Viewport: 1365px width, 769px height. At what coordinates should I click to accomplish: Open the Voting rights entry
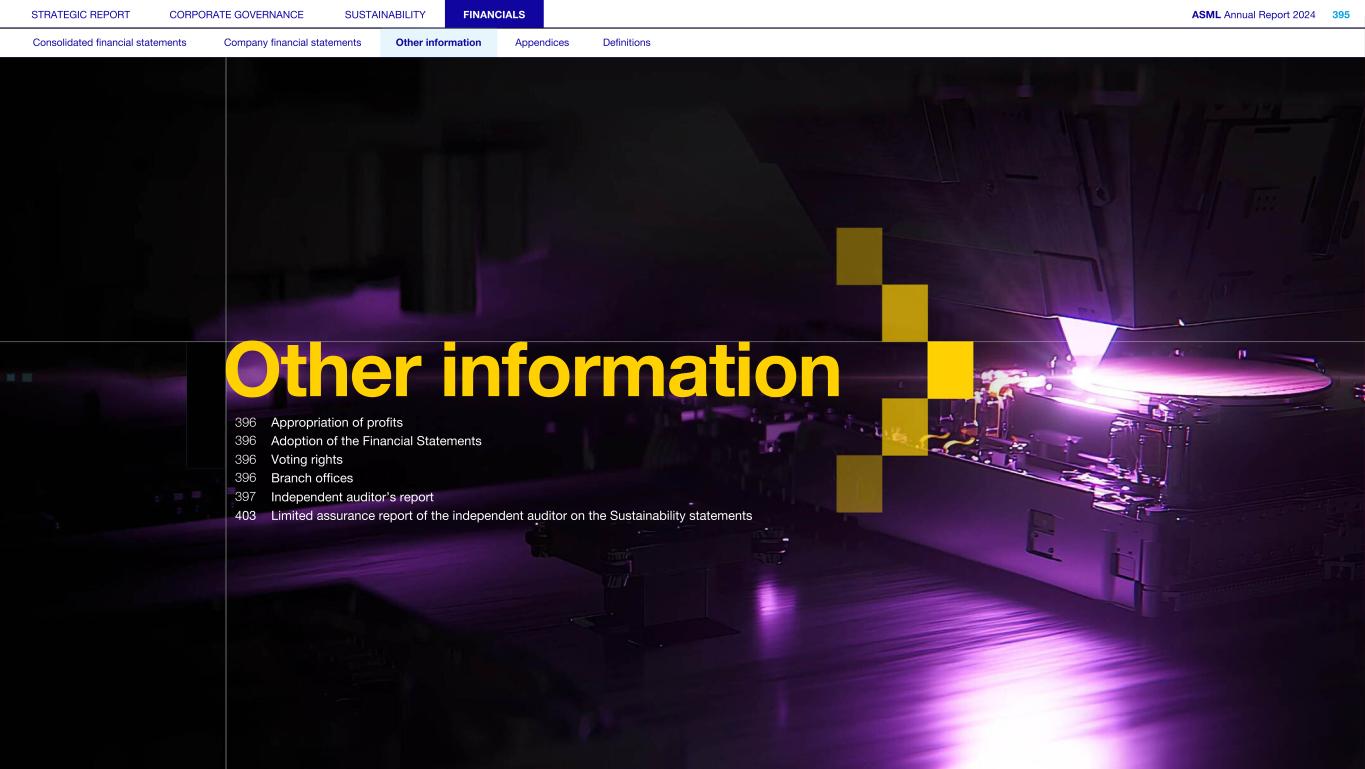coord(306,460)
